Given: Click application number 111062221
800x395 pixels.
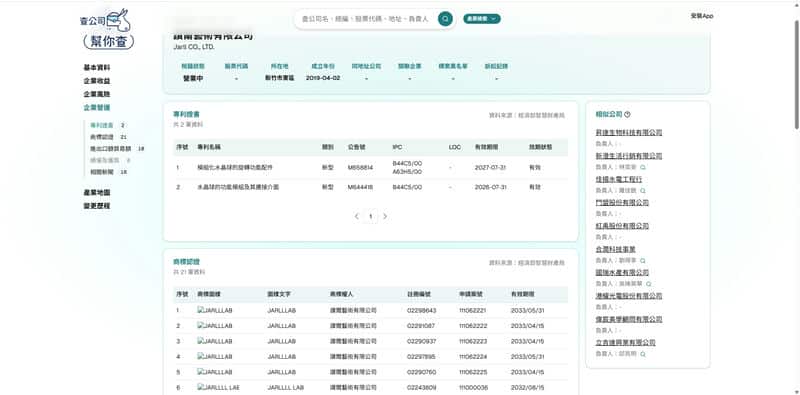Looking at the screenshot, I should click(x=472, y=310).
